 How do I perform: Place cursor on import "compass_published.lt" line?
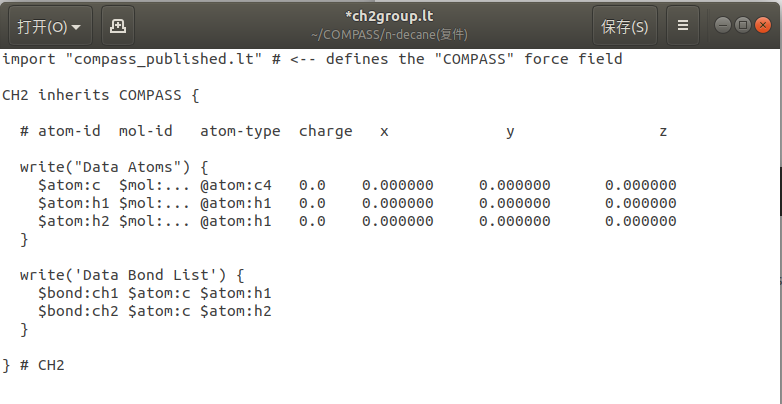point(312,59)
